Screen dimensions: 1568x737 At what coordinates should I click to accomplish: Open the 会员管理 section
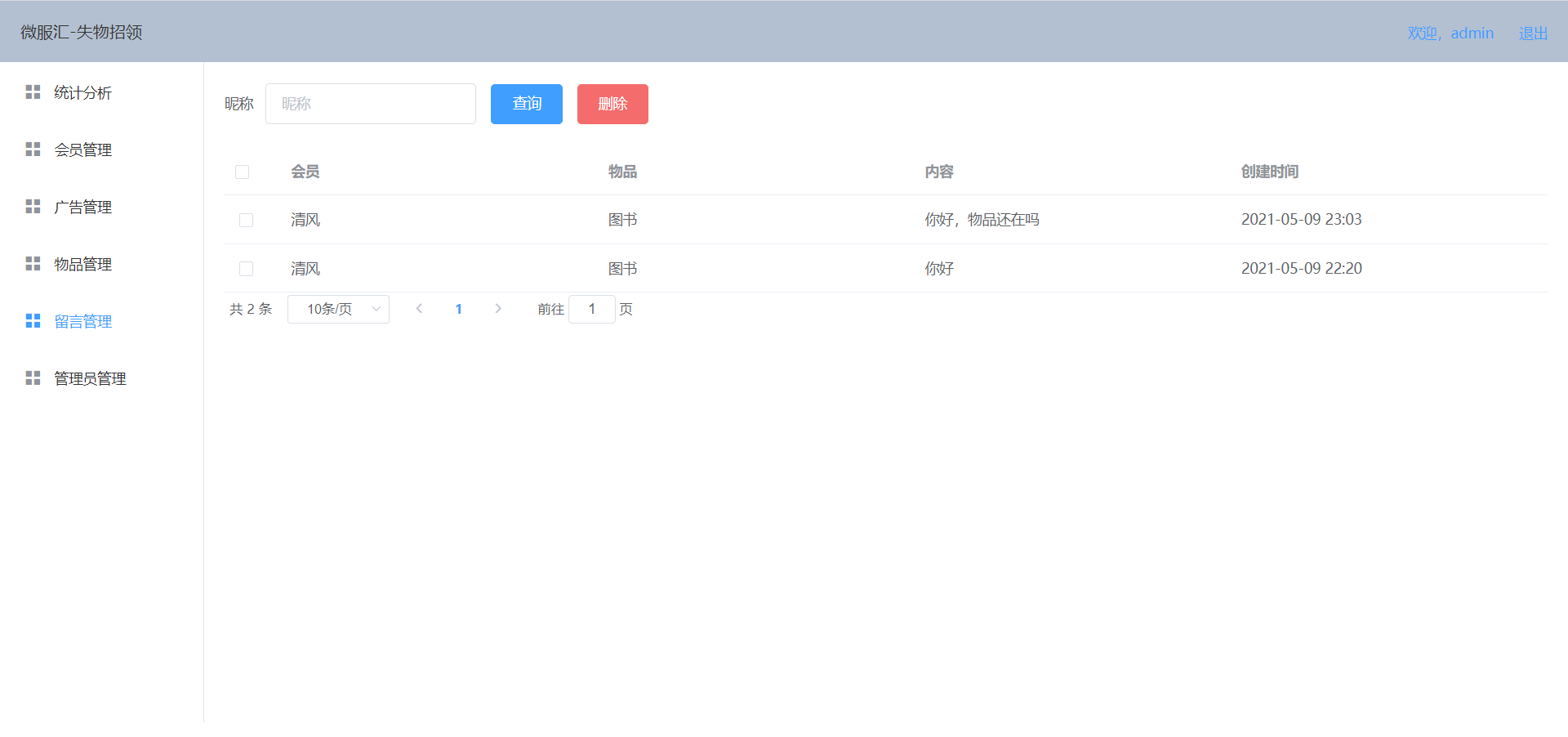click(x=82, y=150)
